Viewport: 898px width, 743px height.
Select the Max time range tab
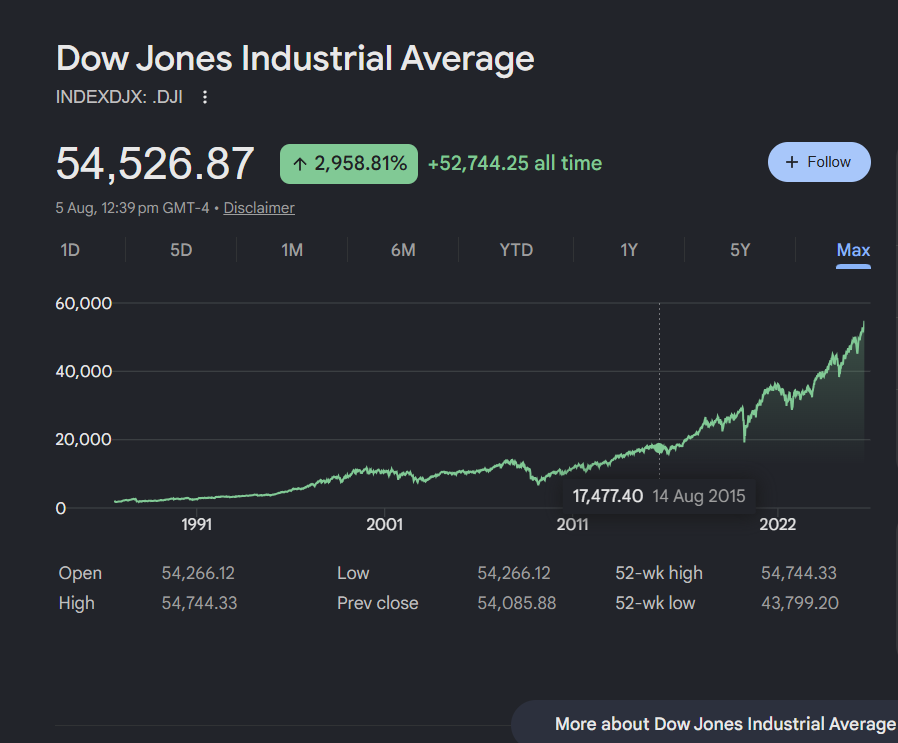coord(853,250)
